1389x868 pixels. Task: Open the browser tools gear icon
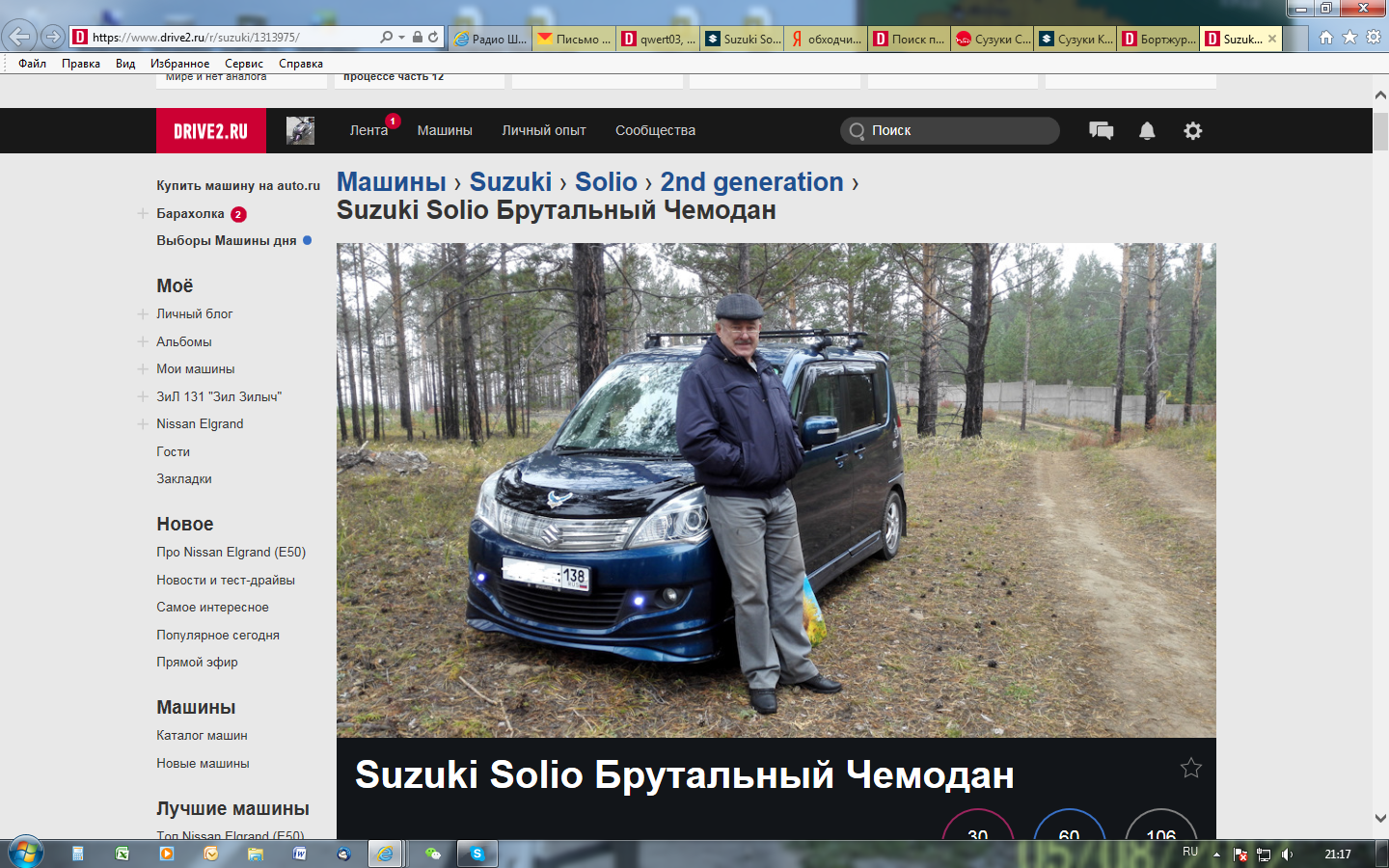point(1374,37)
